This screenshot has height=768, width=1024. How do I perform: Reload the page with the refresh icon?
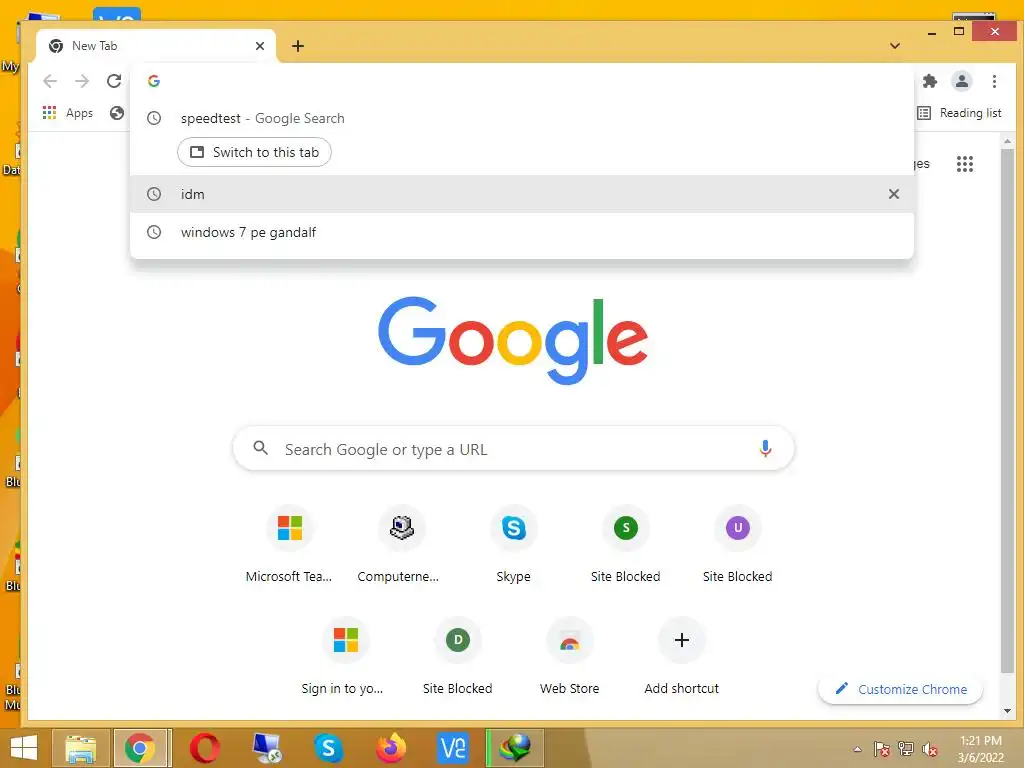tap(114, 81)
